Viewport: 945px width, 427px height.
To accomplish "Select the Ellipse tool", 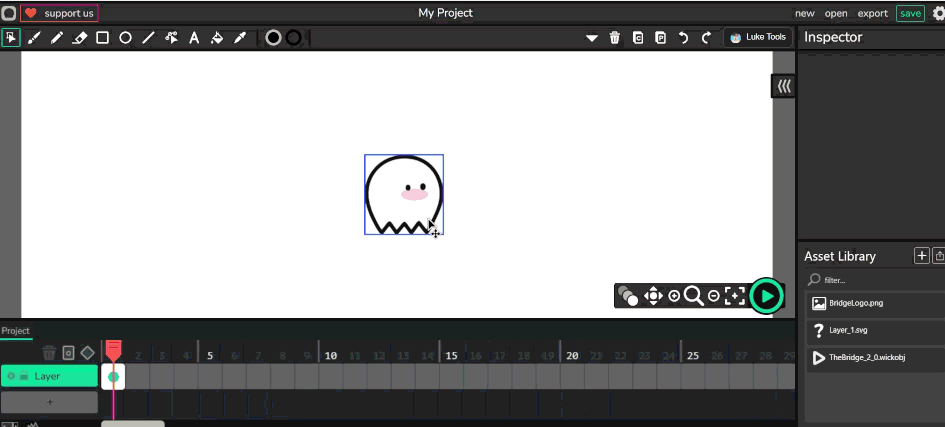I will pos(126,38).
